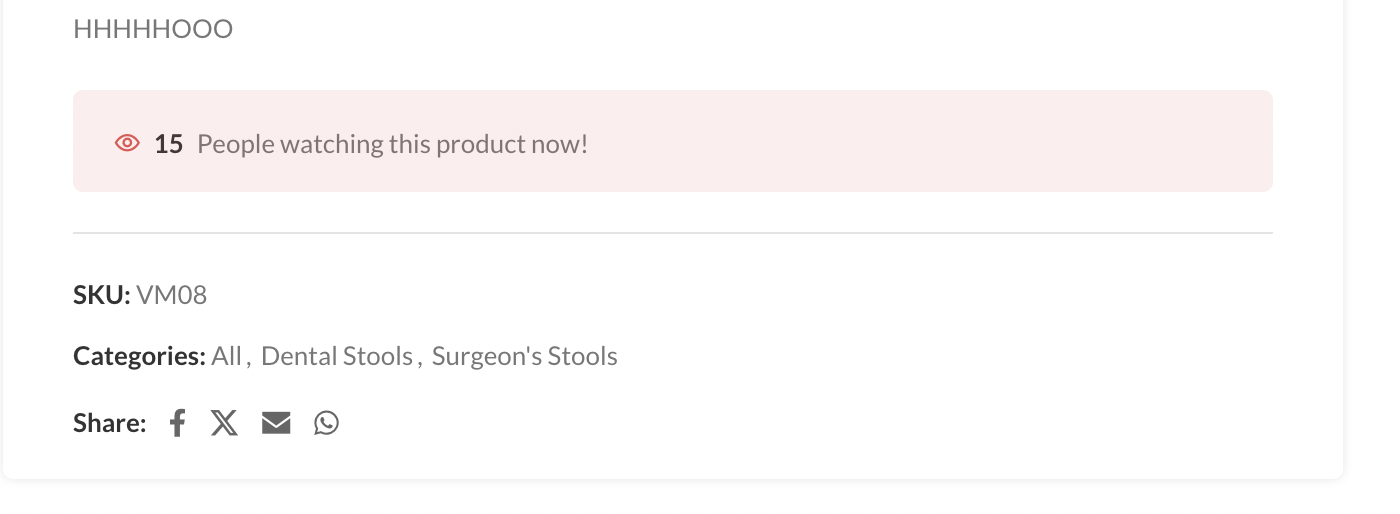Share the product on X (Twitter)
The image size is (1400, 514).
pos(224,423)
